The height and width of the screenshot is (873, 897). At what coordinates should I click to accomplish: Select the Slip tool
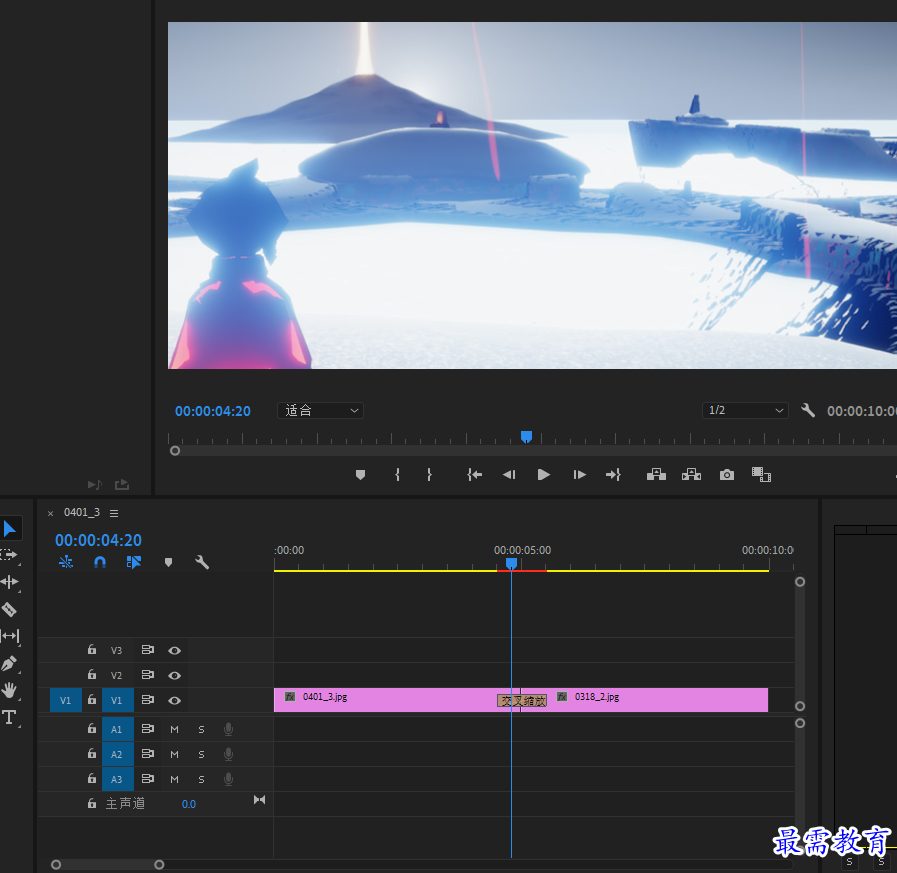10,636
